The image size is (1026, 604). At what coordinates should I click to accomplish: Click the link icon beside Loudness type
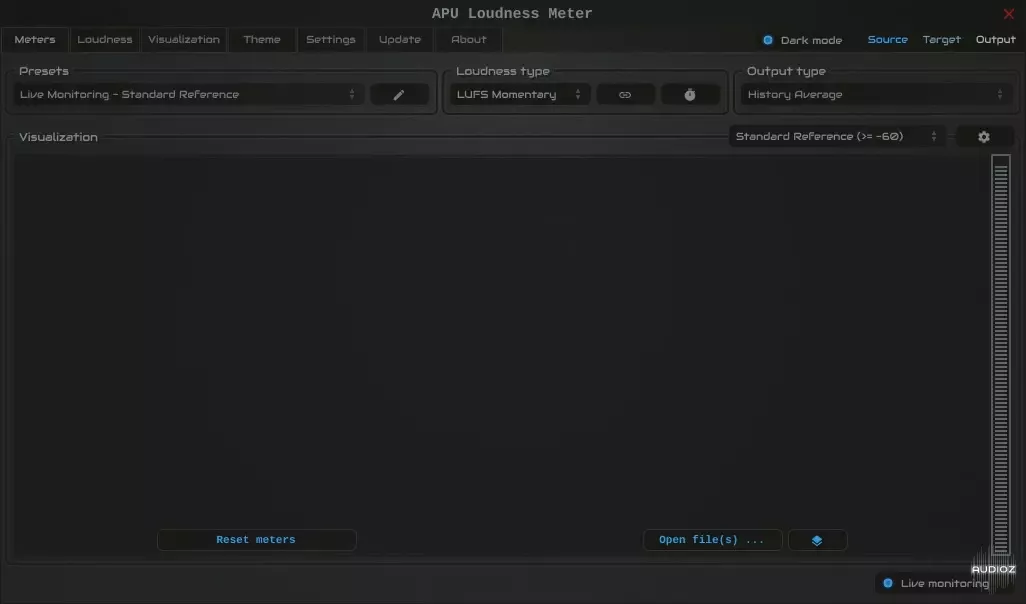pos(625,95)
